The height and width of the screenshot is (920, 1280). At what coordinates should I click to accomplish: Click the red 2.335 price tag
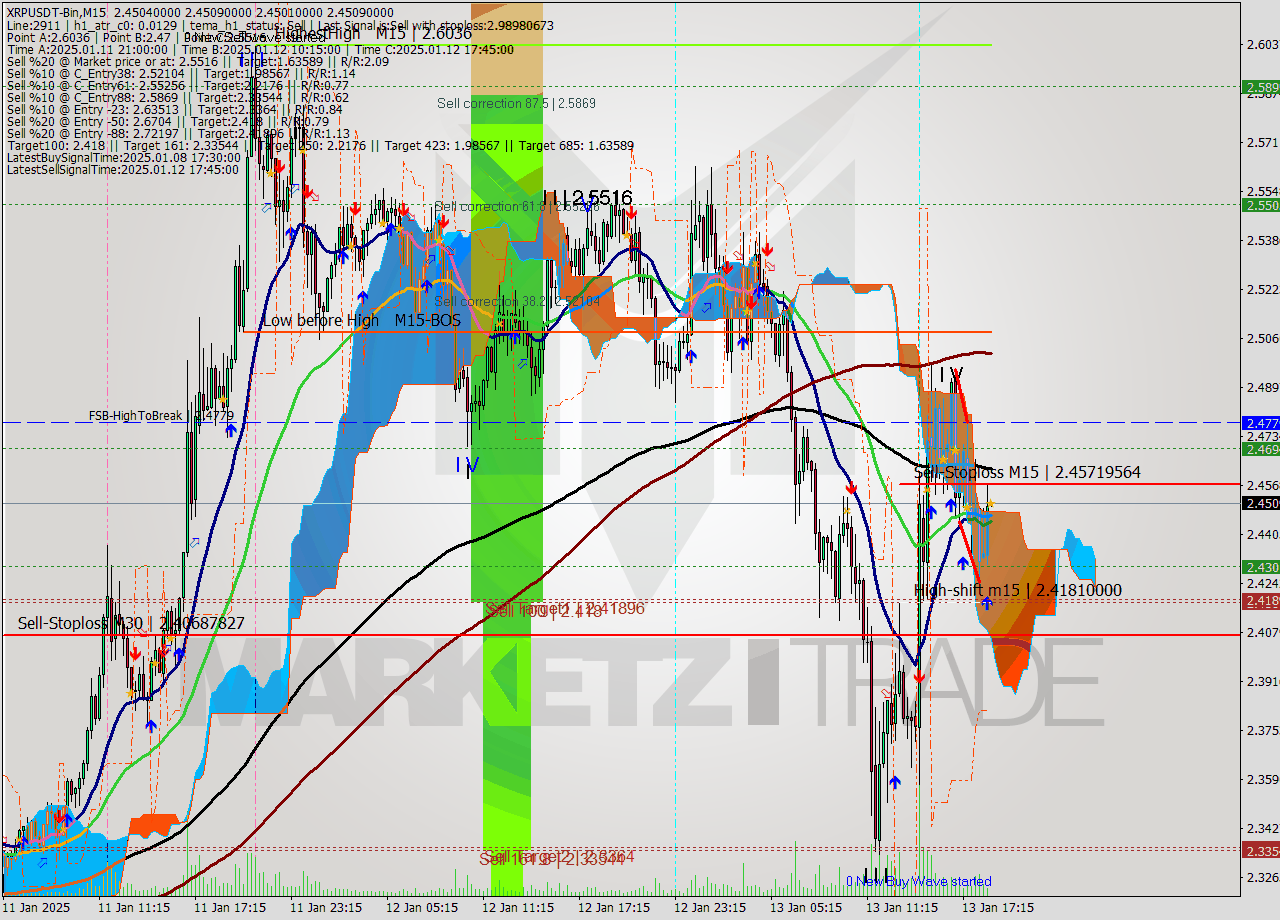[1260, 850]
